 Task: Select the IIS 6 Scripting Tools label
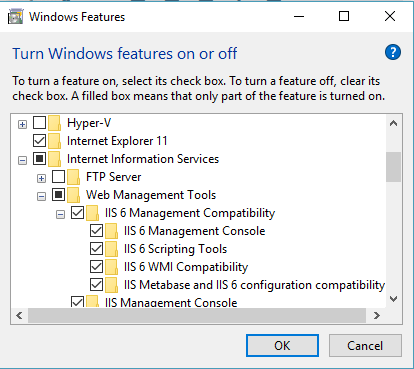click(x=175, y=249)
